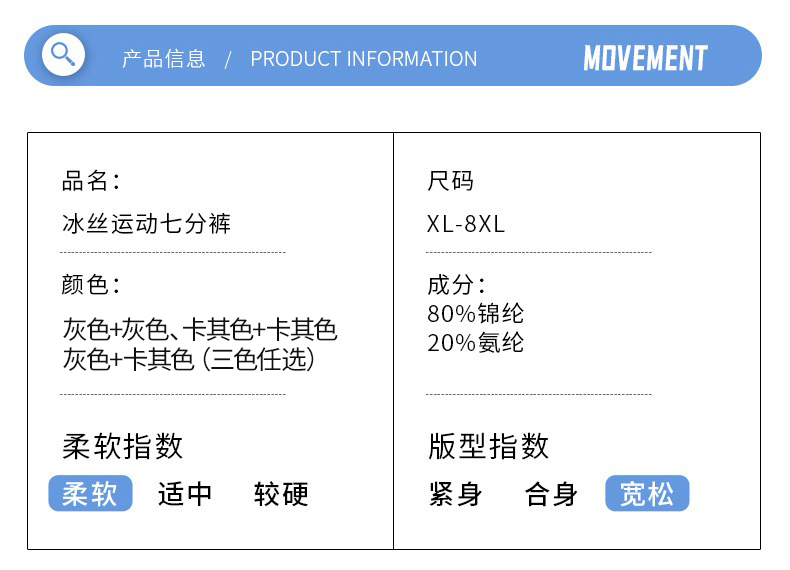Select the 适中 softness option
Screen dimensions: 790x570
click(184, 494)
